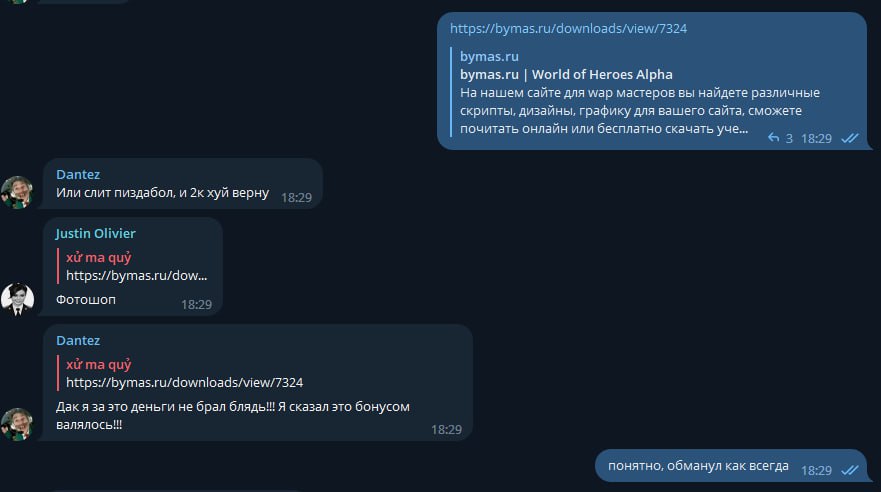Click Dantez name above the 'Или слит' message
This screenshot has height=492, width=881.
[78, 174]
